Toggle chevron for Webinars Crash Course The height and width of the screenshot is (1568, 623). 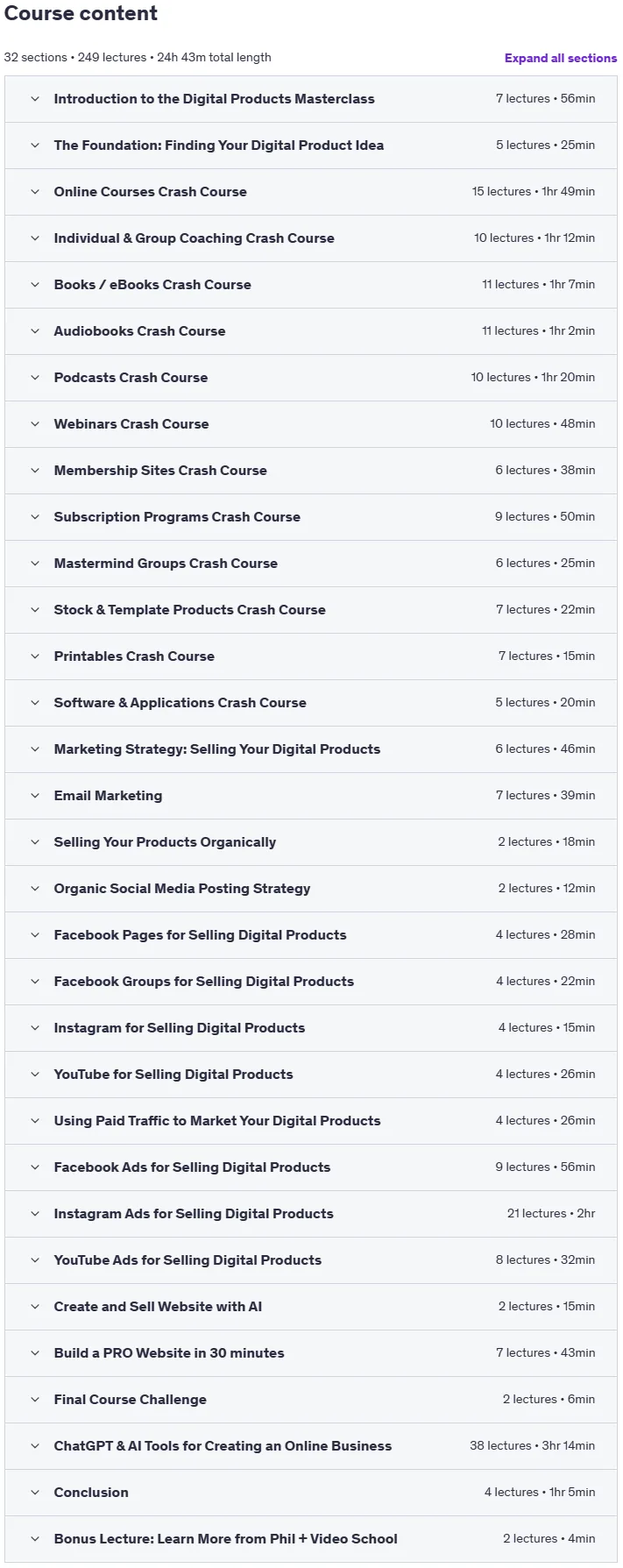coord(35,424)
